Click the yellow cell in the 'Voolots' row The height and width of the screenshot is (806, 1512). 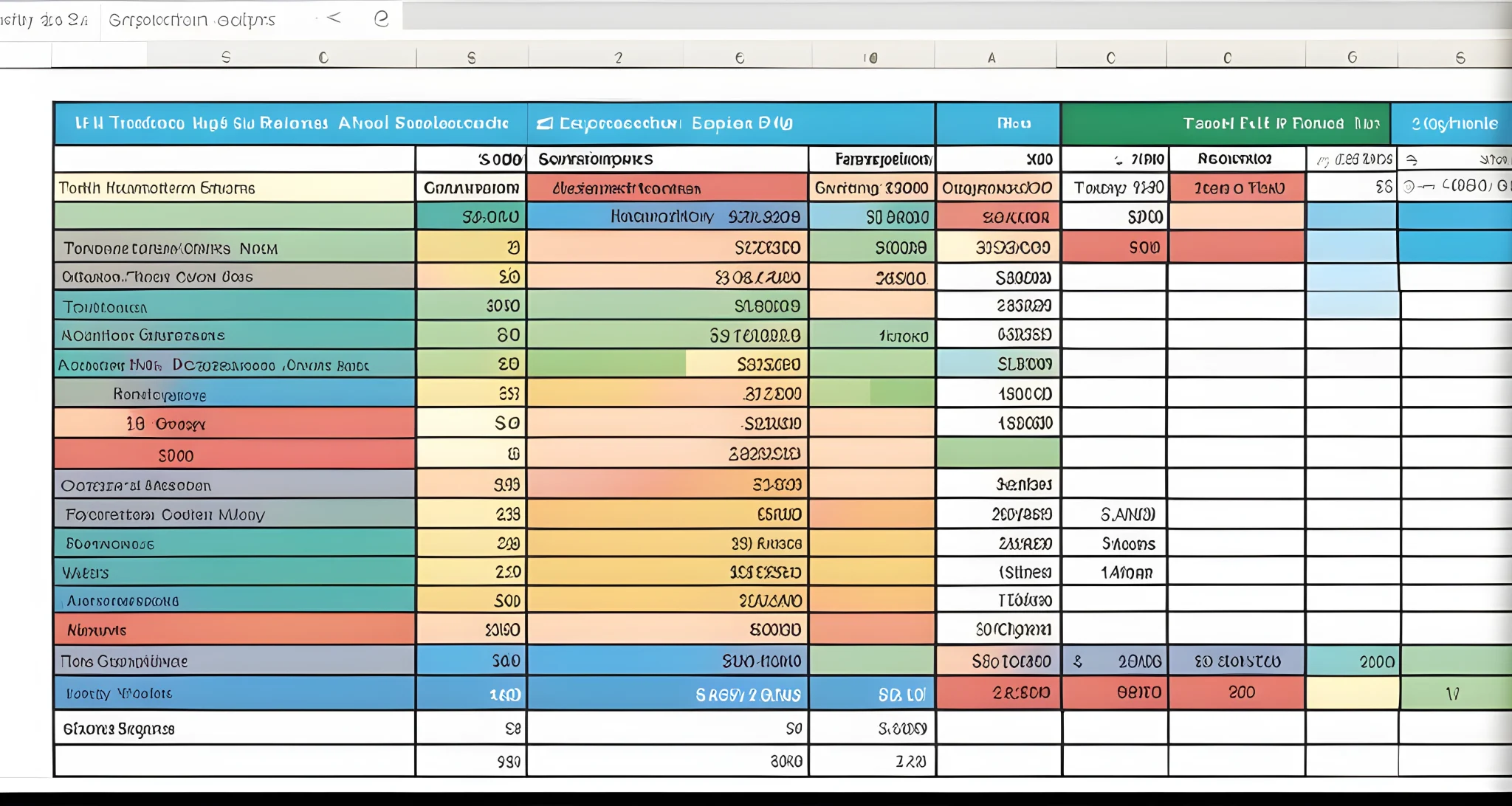pyautogui.click(x=1353, y=693)
